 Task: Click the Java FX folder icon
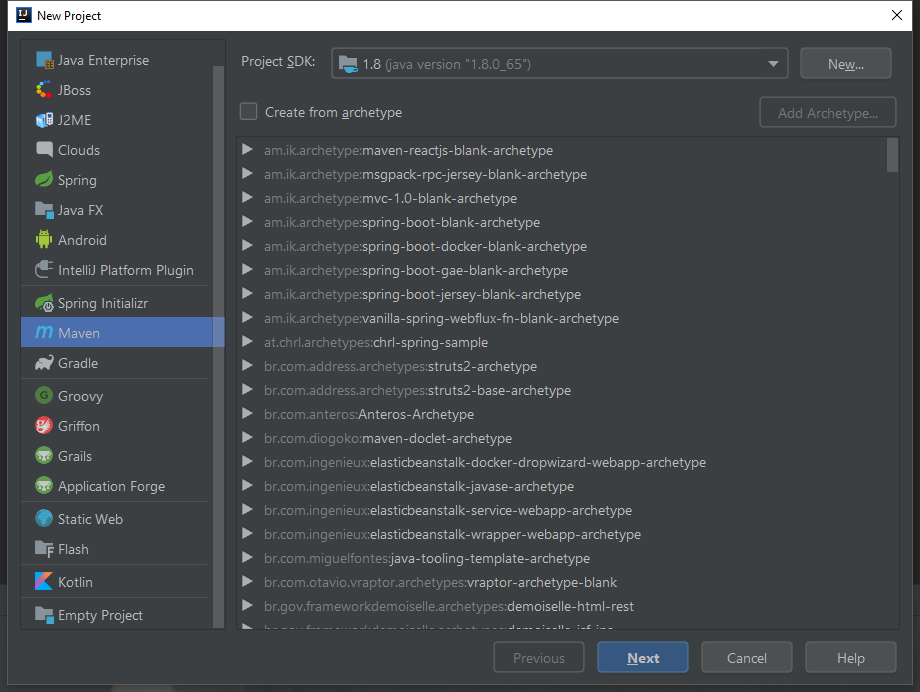click(44, 210)
